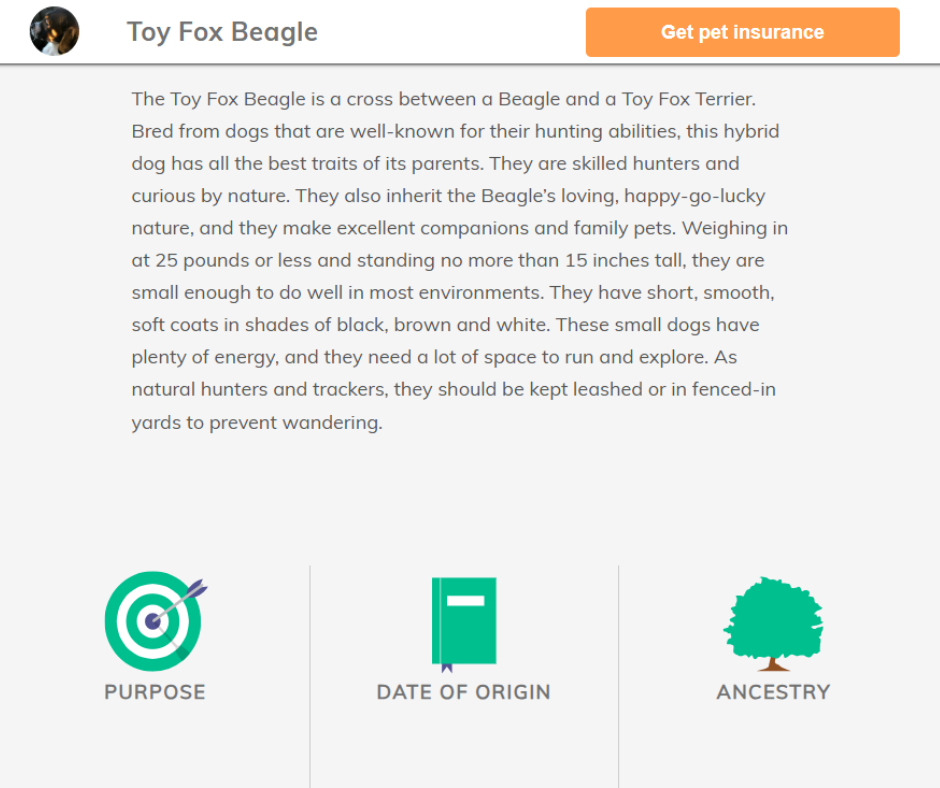Click the Ancestry tree icon
Screen dimensions: 940x788
(773, 618)
